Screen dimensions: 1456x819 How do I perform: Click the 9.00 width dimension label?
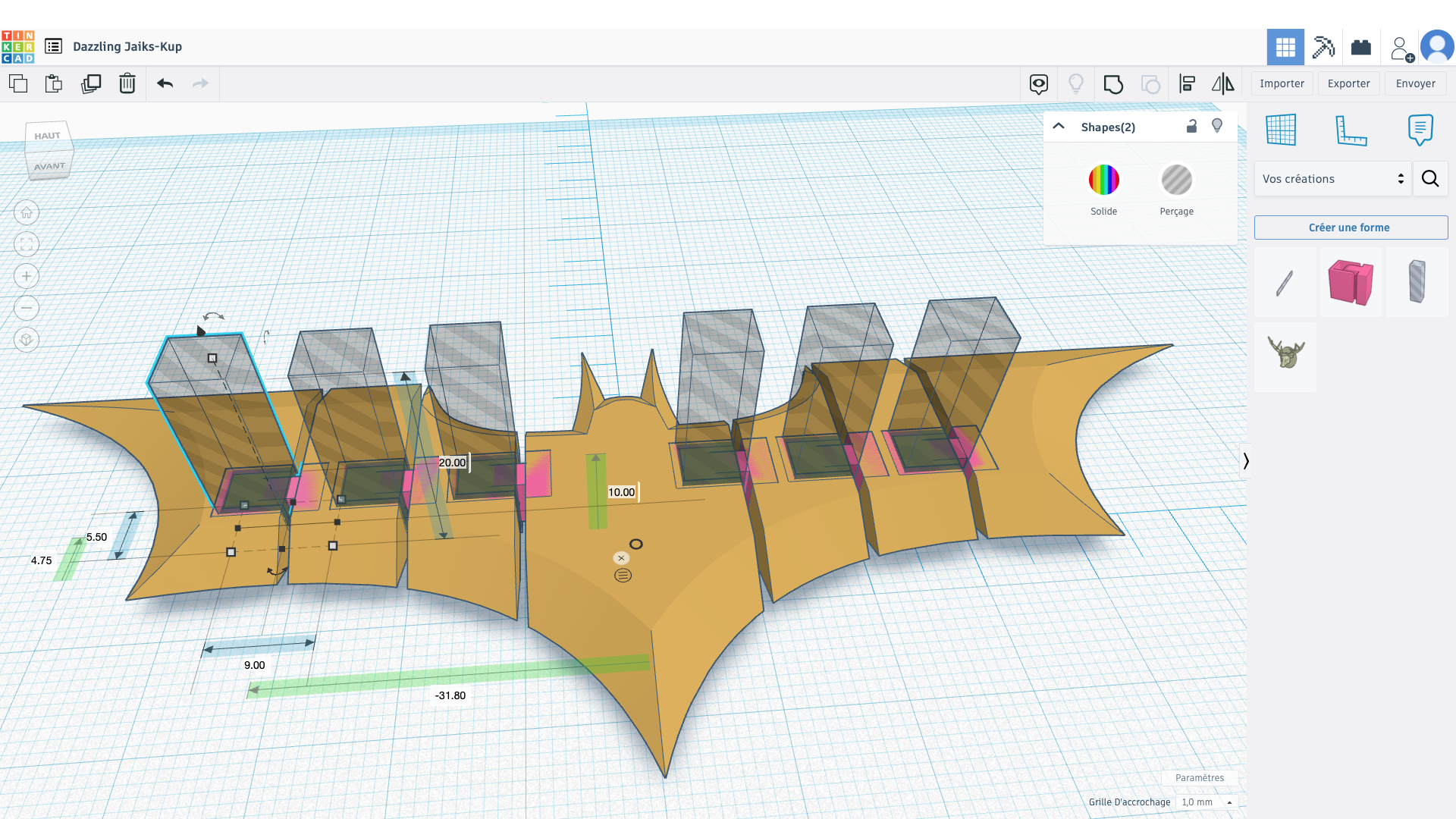click(255, 665)
